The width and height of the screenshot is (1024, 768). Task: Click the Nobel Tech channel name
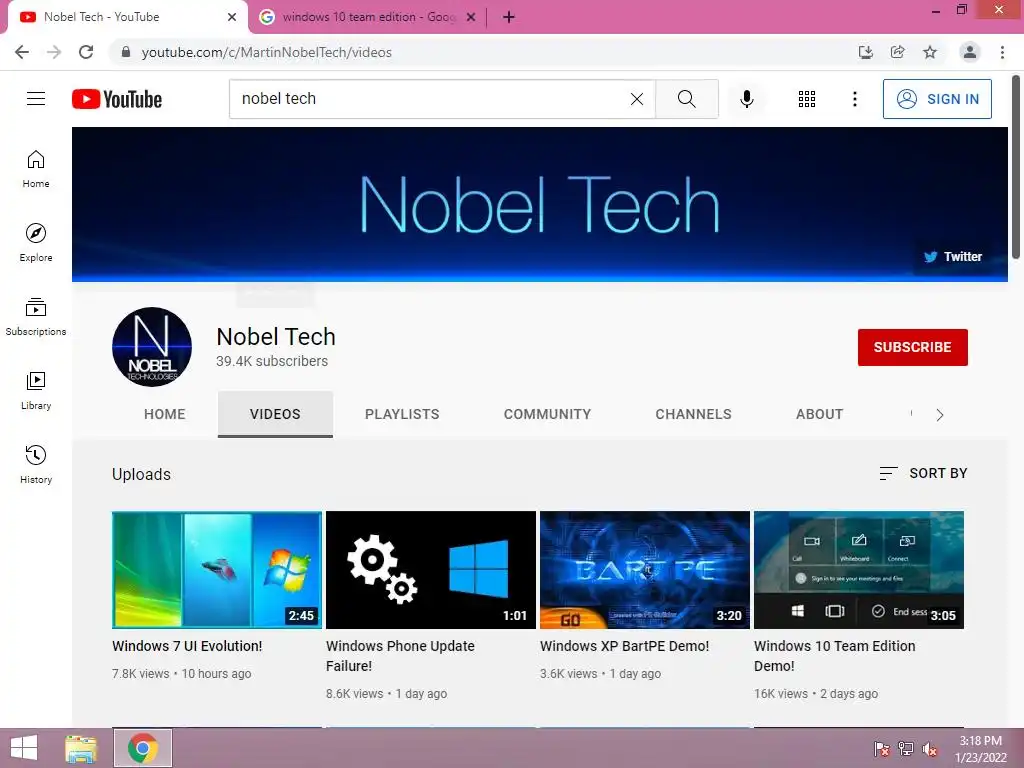coord(276,336)
